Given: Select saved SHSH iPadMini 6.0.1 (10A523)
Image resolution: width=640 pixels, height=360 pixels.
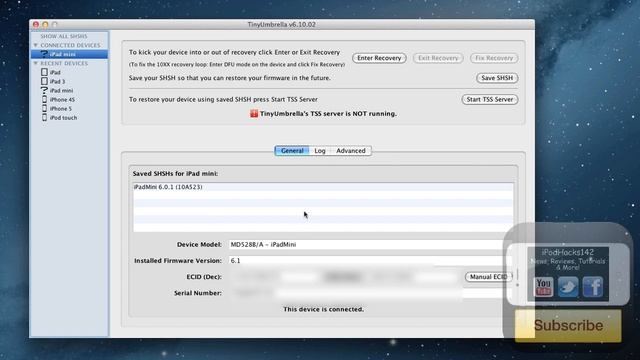Looking at the screenshot, I should click(323, 187).
